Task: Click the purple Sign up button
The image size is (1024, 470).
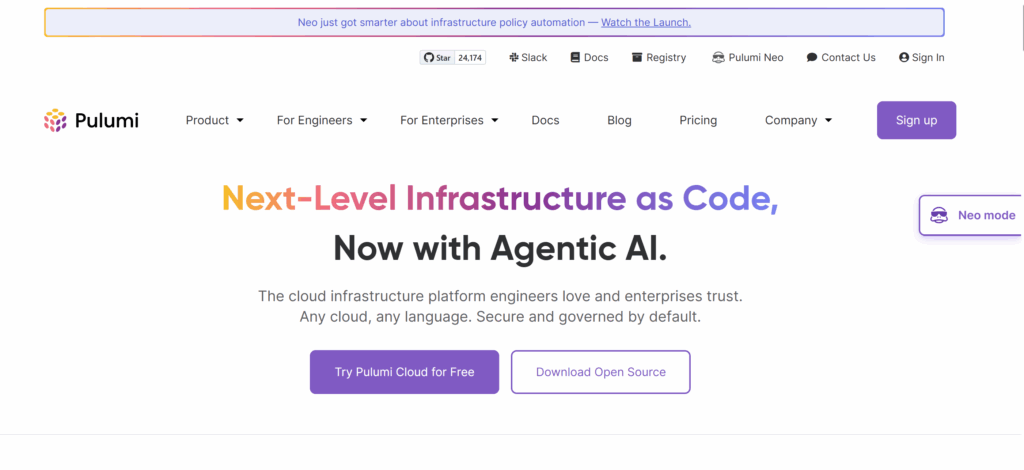Action: (x=916, y=120)
